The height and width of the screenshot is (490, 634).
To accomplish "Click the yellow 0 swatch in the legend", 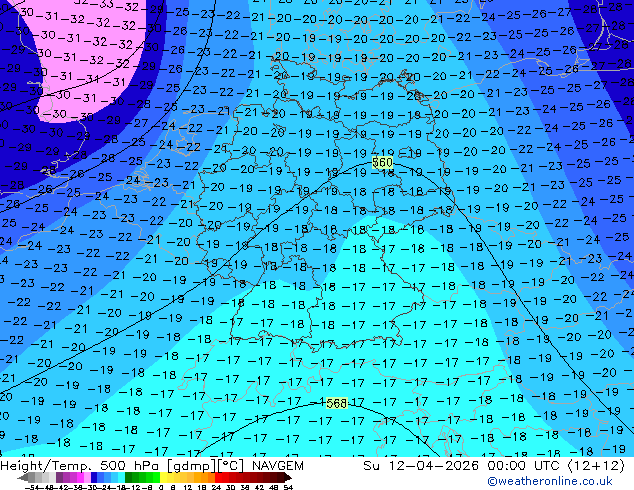I will coord(163,477).
